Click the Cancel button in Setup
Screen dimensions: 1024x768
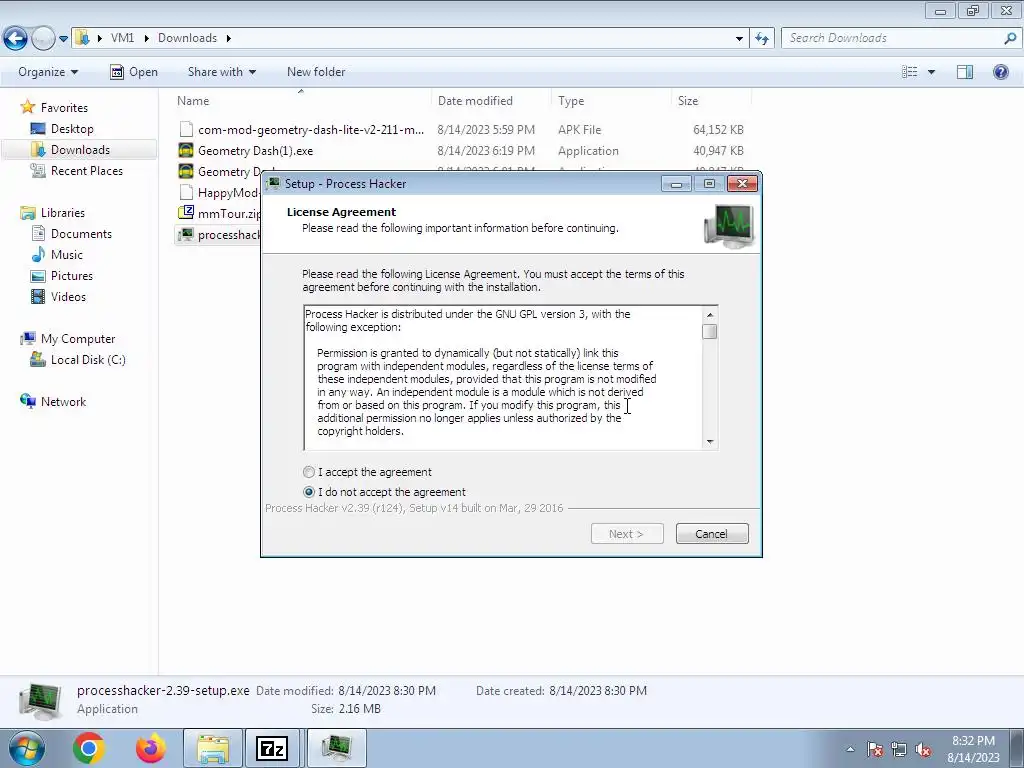712,534
